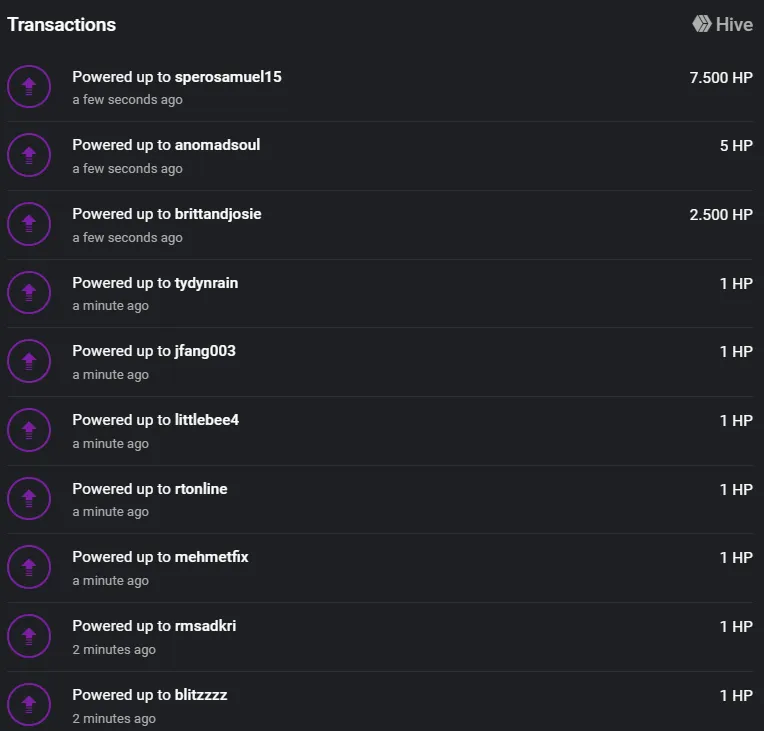Select the brittandjosie username

click(218, 214)
